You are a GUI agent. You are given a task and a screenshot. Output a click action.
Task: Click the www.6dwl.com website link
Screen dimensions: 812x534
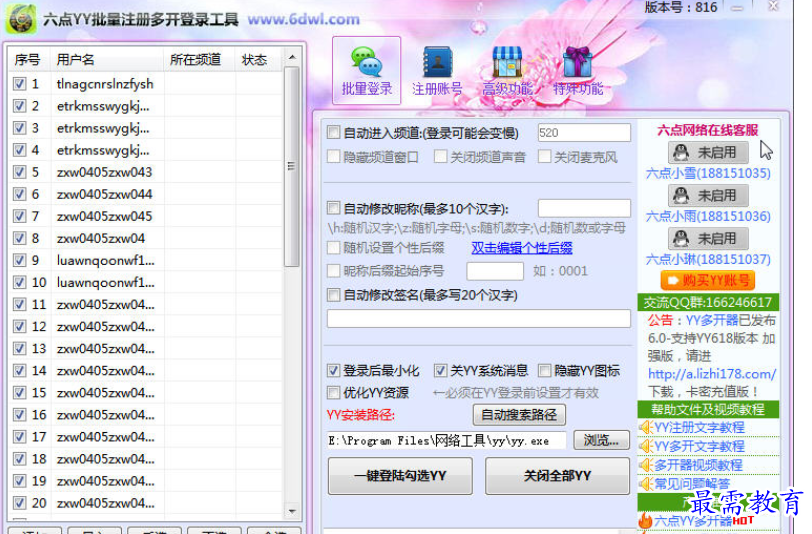pos(303,20)
